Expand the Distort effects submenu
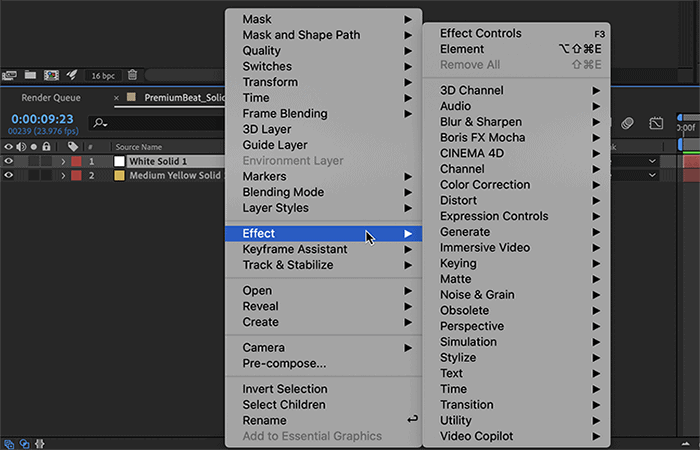The height and width of the screenshot is (450, 700). point(517,200)
